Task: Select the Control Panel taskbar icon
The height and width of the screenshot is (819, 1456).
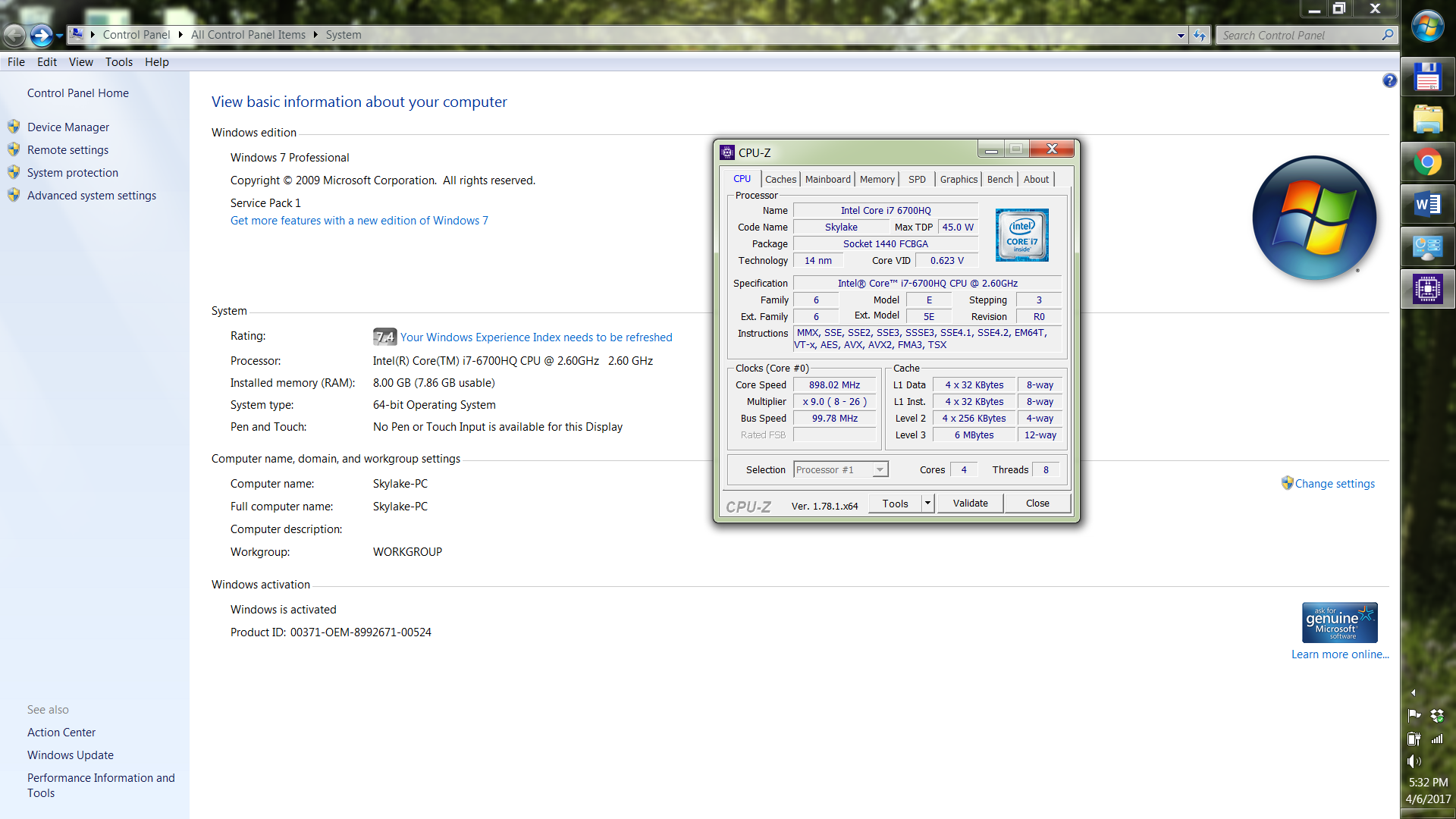Action: point(1427,246)
